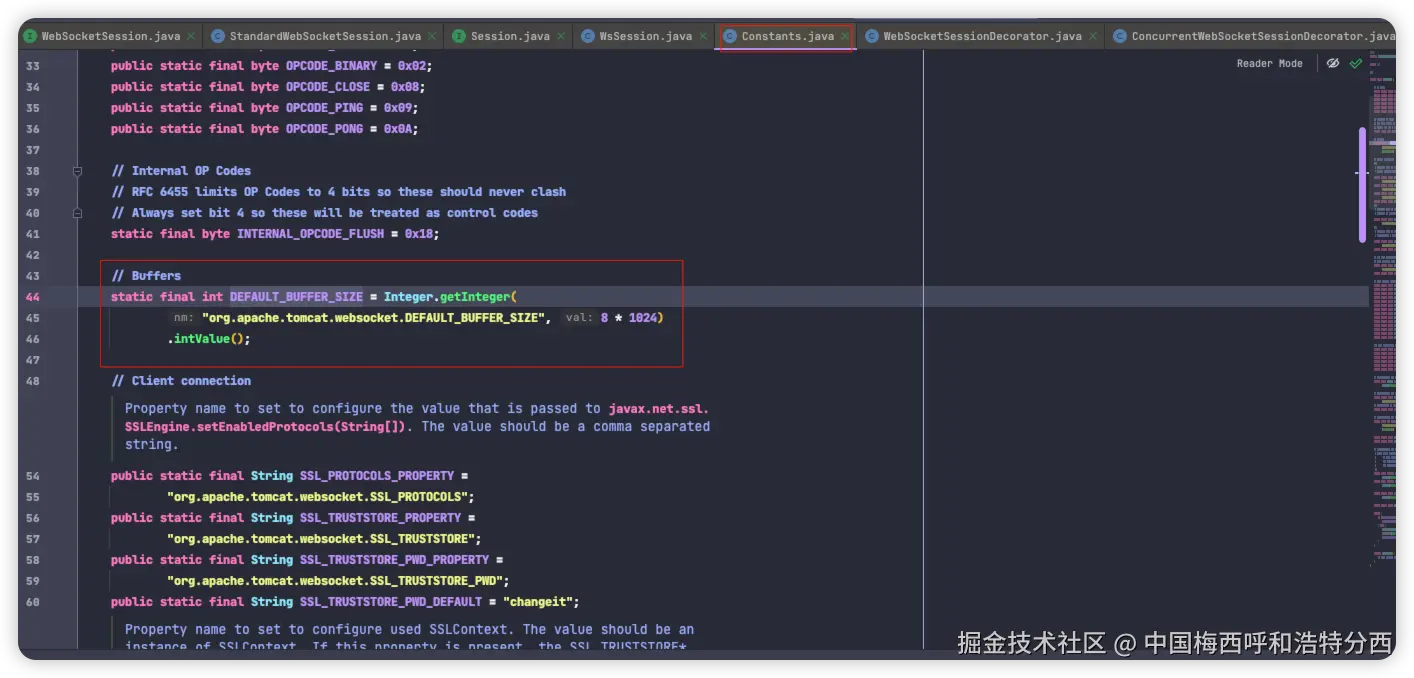Click the line 44 gutter number
The height and width of the screenshot is (678, 1414).
pyautogui.click(x=33, y=297)
